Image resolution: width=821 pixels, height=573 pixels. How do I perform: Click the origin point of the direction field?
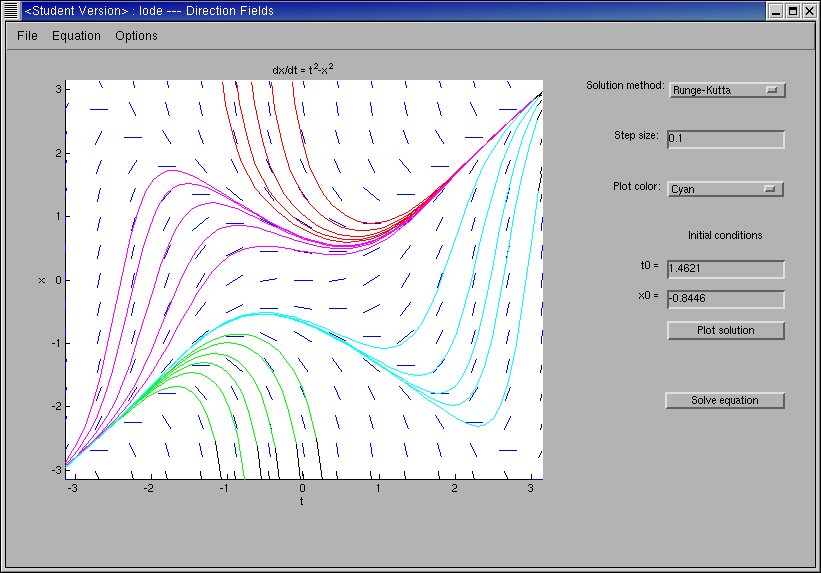point(303,280)
